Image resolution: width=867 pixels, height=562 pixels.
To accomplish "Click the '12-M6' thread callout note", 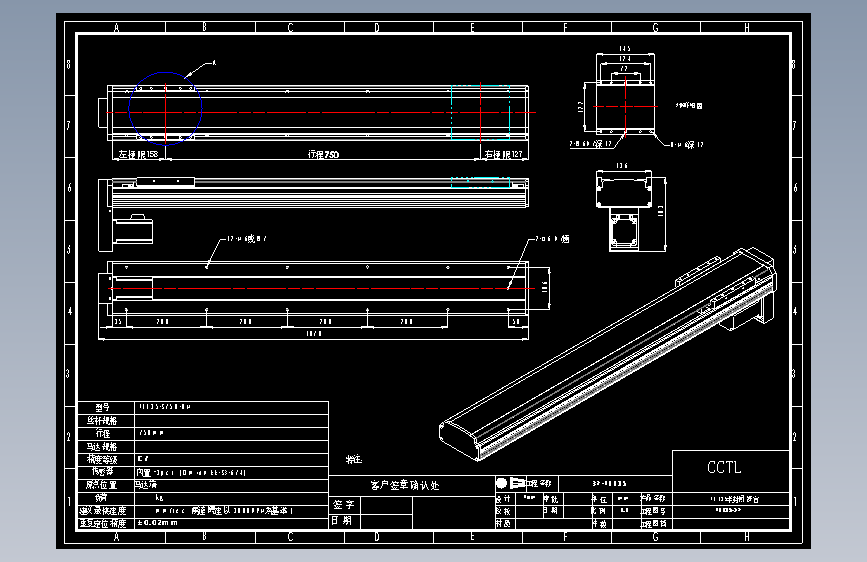I will (246, 239).
